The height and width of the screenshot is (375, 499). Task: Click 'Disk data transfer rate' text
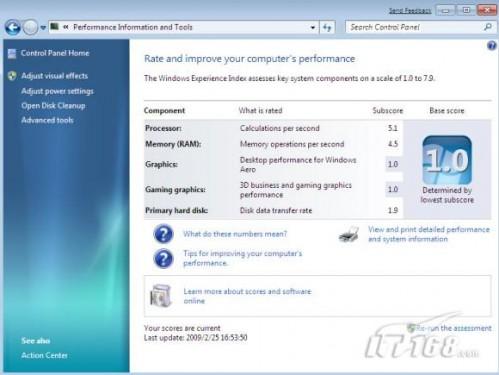tap(276, 210)
